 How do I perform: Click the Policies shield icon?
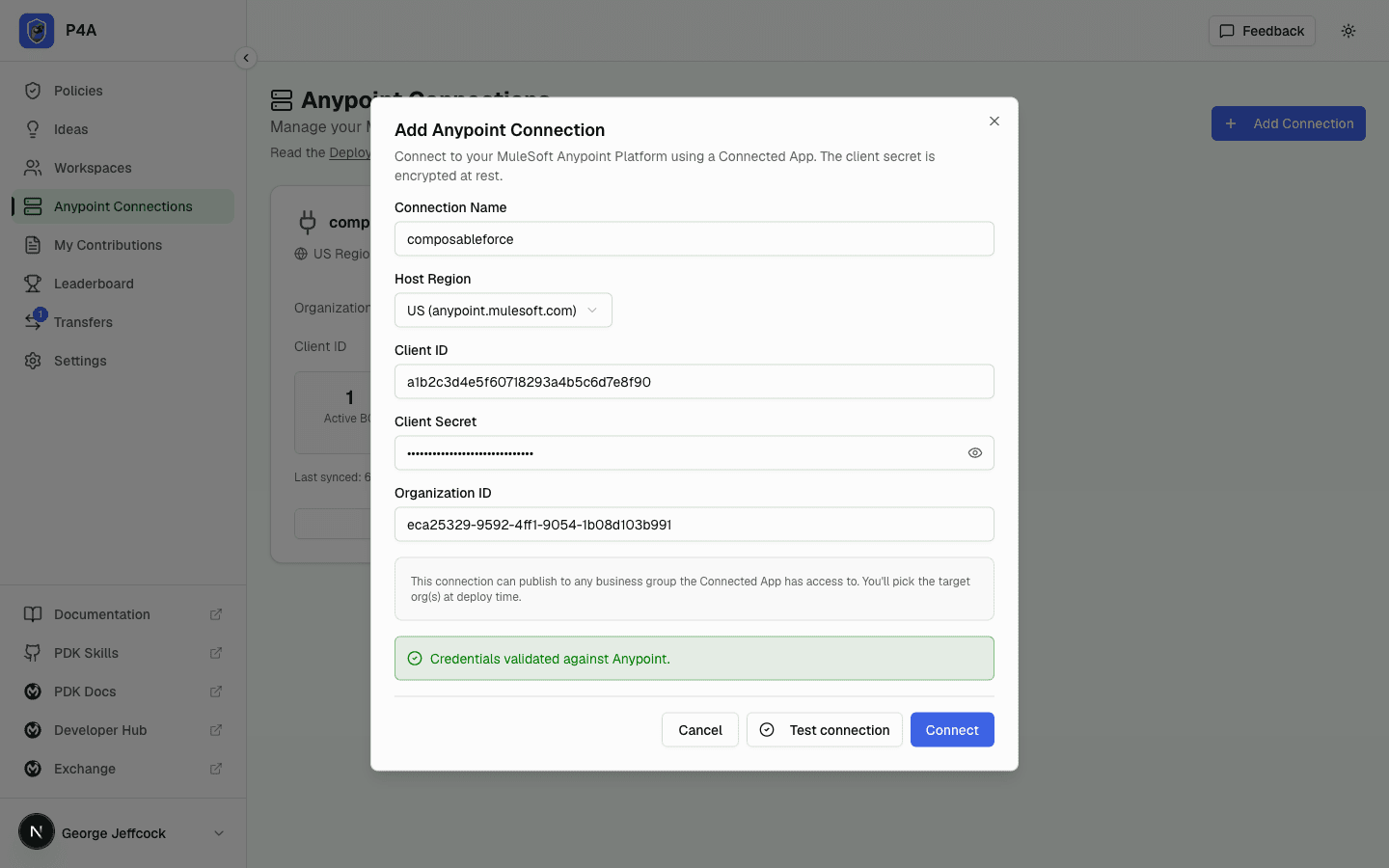click(x=33, y=91)
